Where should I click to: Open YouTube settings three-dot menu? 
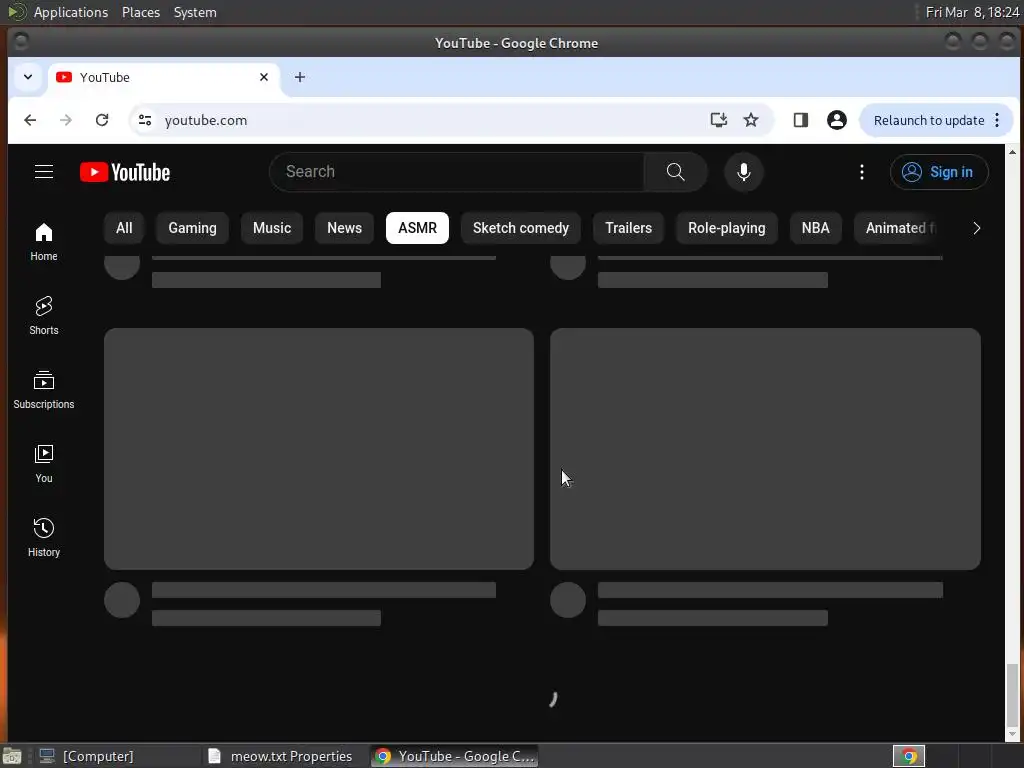tap(861, 172)
